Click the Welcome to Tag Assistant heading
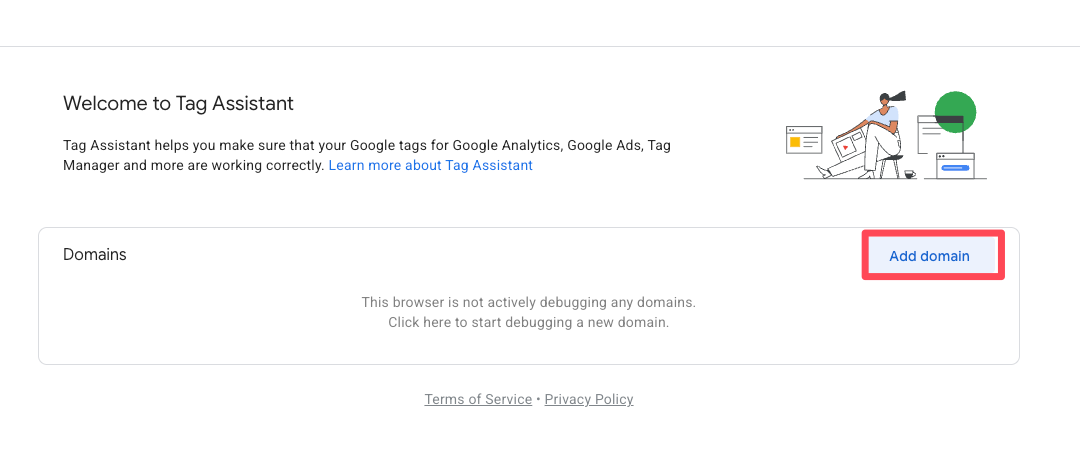Screen dimensions: 1080x457 point(178,103)
